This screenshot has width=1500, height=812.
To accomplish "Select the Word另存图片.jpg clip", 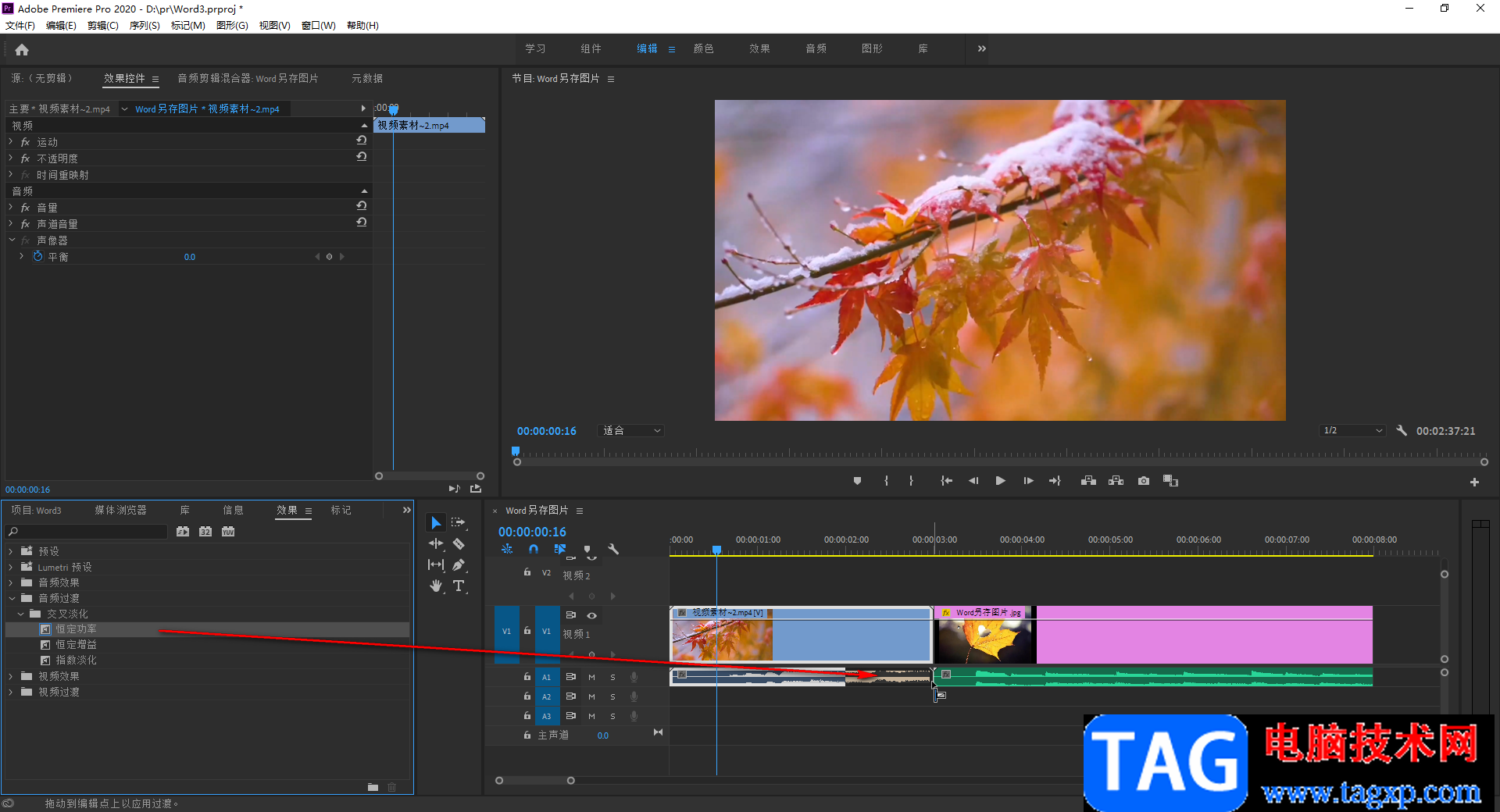I will tap(1153, 636).
